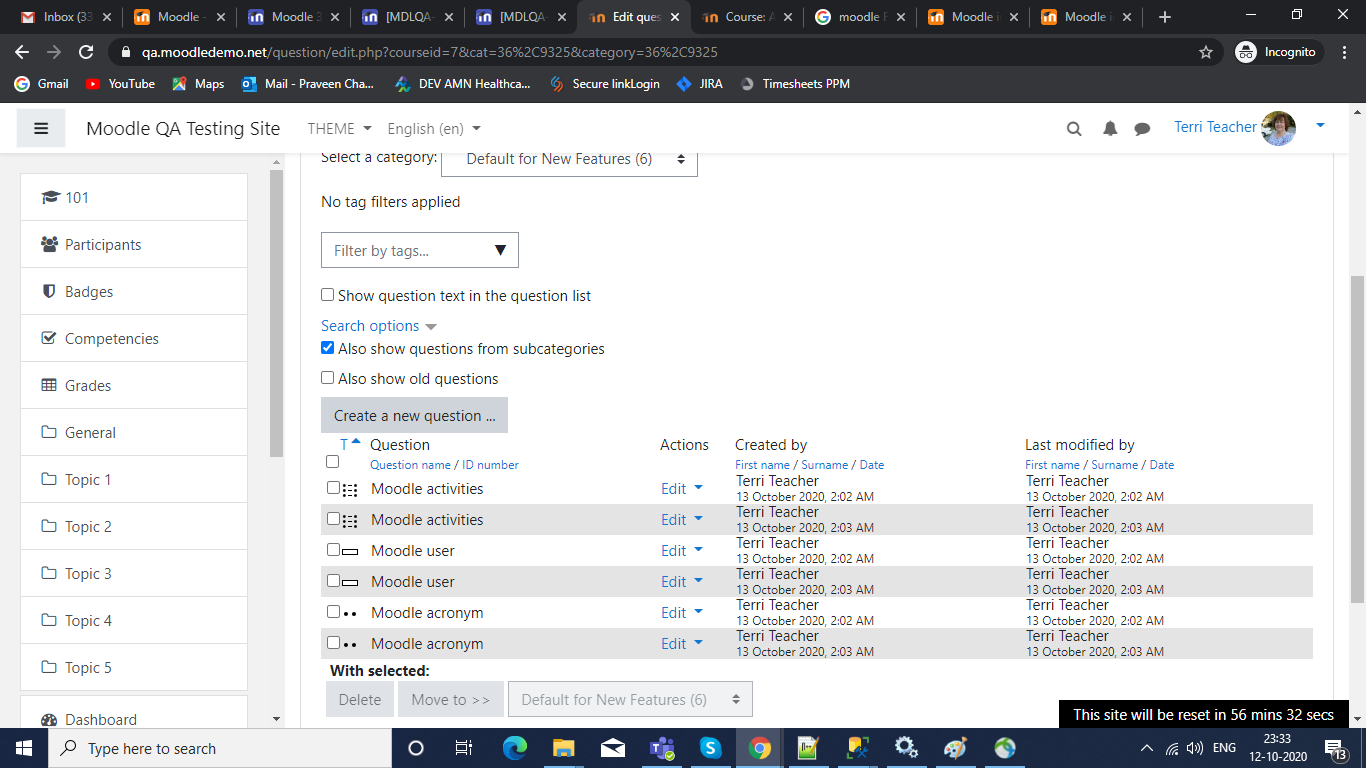Click Create a new question button
Screen dimensions: 1366x768
[414, 415]
